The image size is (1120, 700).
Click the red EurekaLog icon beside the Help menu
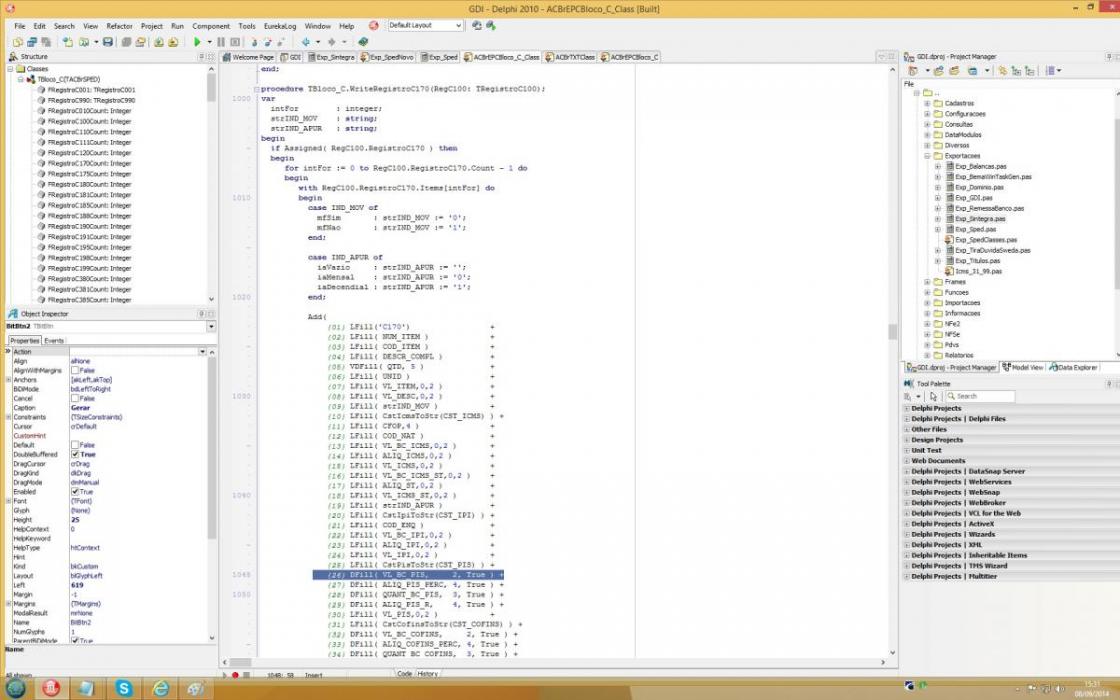[x=374, y=26]
